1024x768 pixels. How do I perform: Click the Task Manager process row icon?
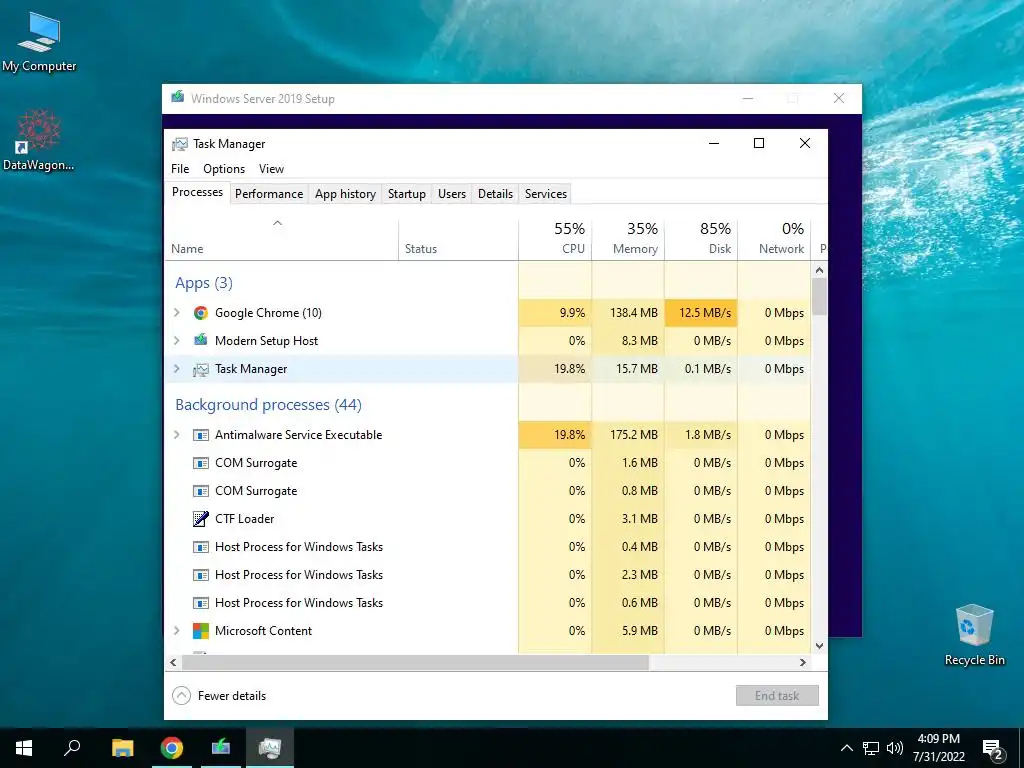[x=200, y=369]
